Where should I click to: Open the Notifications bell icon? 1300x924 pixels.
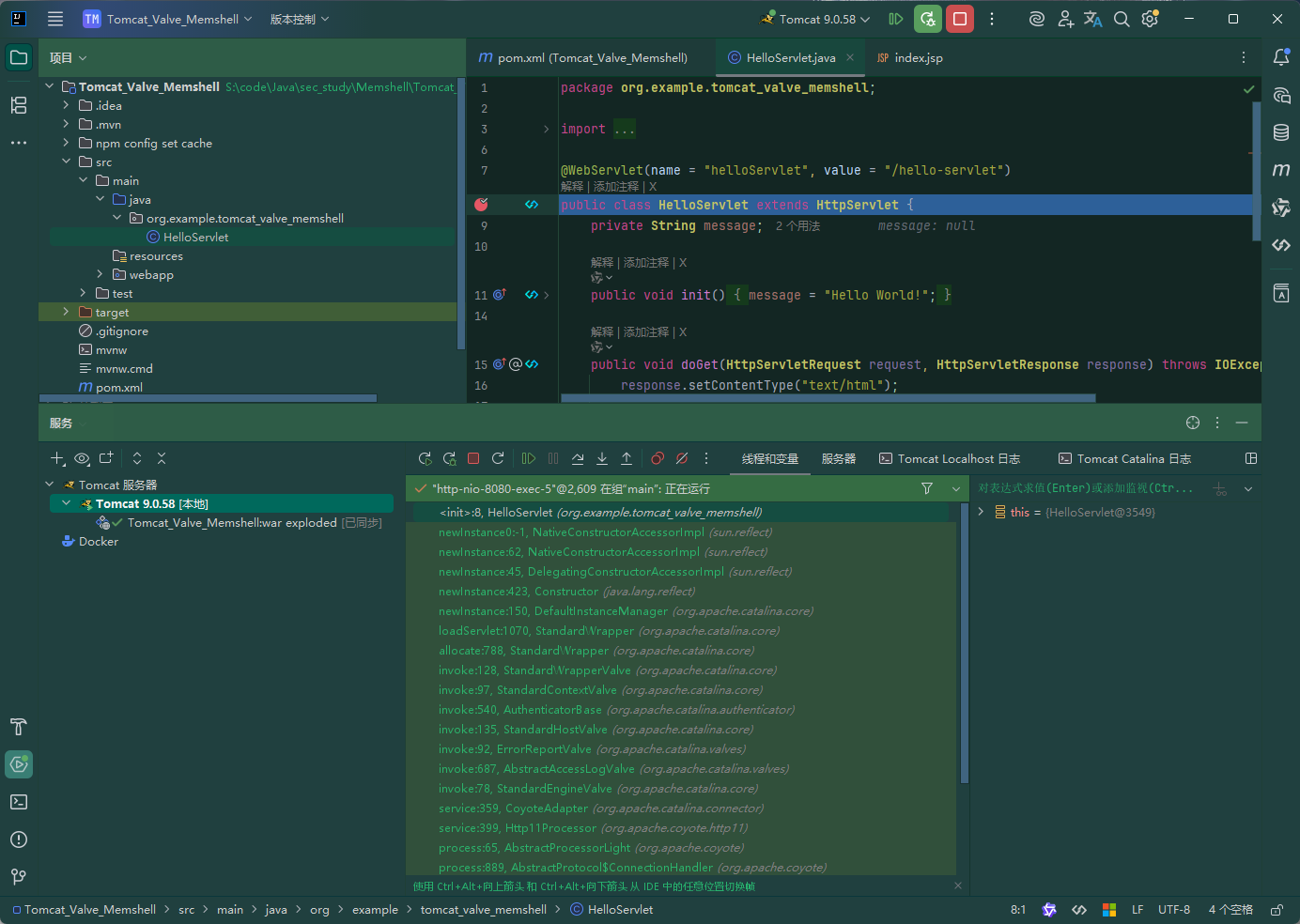tap(1281, 57)
